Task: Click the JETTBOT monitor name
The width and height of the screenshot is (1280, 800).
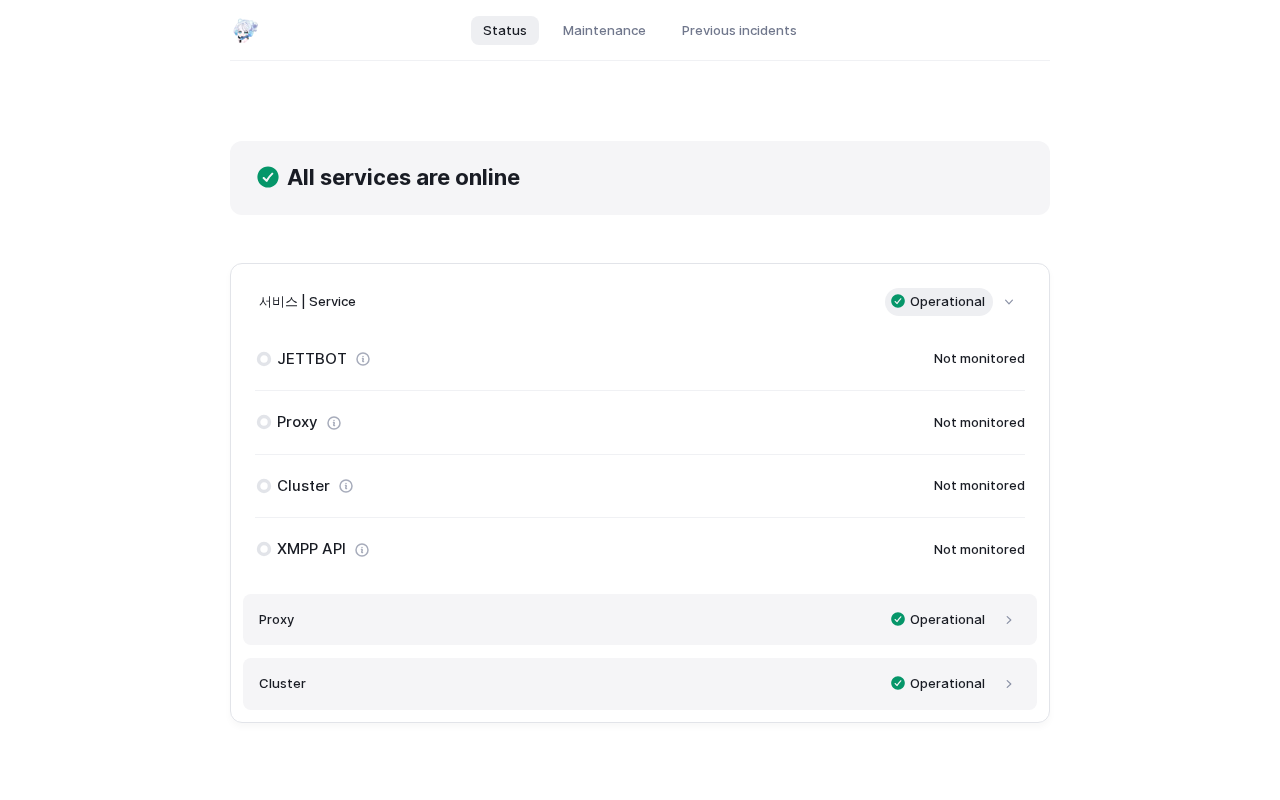Action: pos(312,359)
